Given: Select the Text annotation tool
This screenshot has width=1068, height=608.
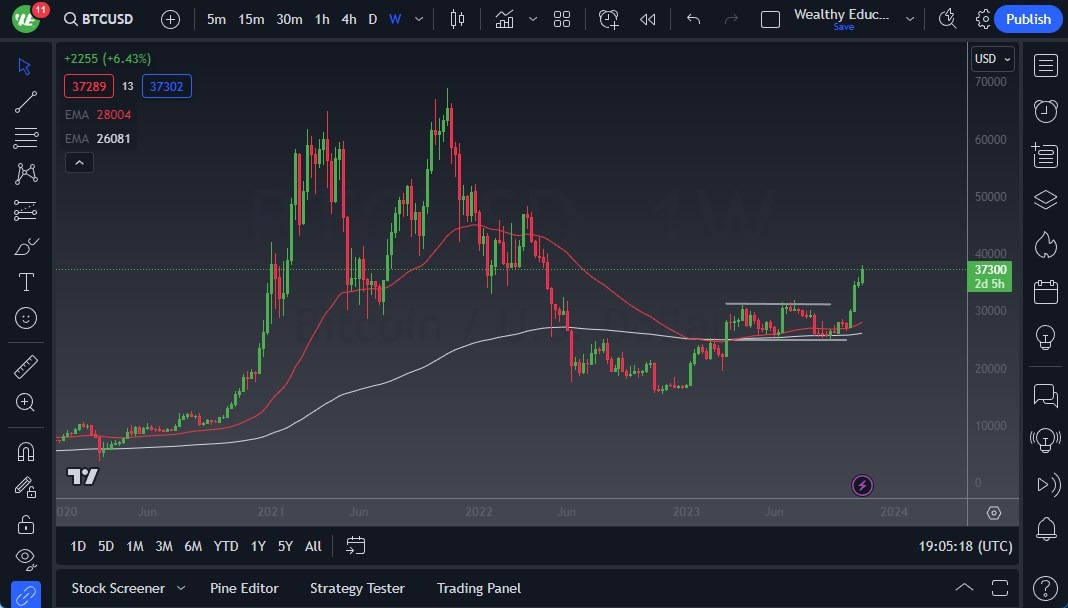Looking at the screenshot, I should click(26, 282).
